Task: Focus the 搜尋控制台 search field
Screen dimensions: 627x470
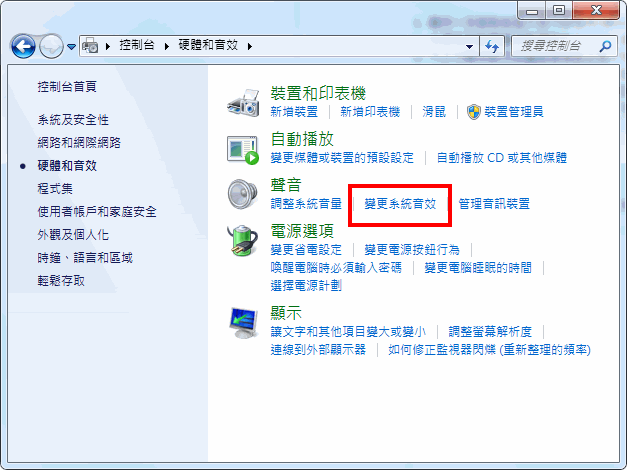Action: tap(558, 46)
